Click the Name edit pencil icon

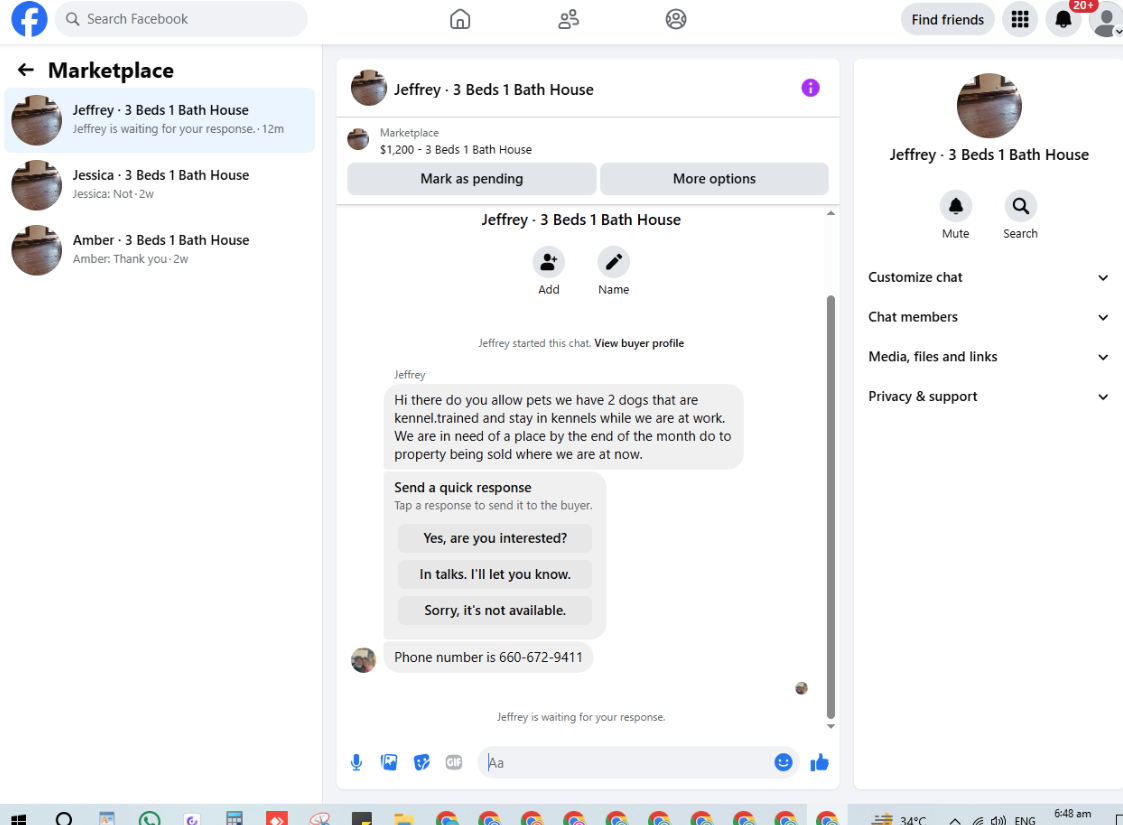point(614,262)
